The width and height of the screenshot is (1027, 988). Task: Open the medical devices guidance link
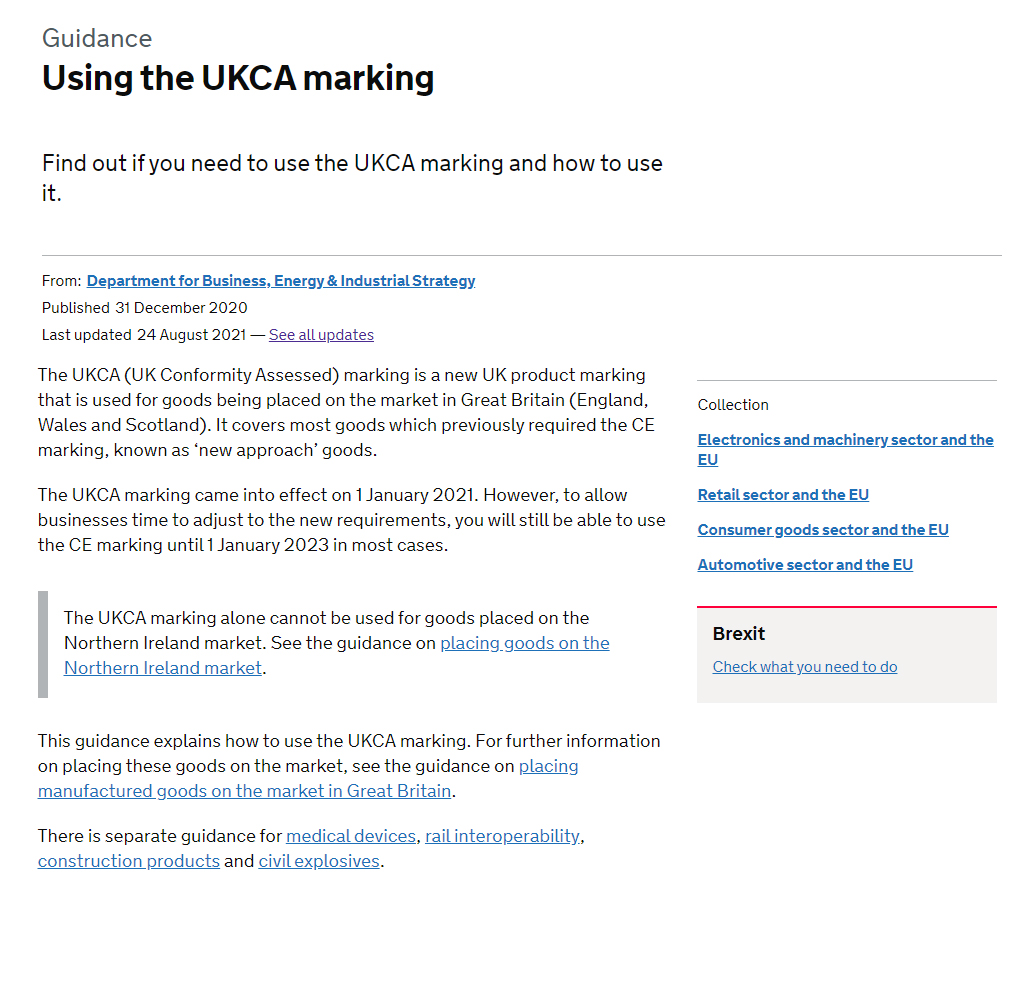[x=351, y=836]
